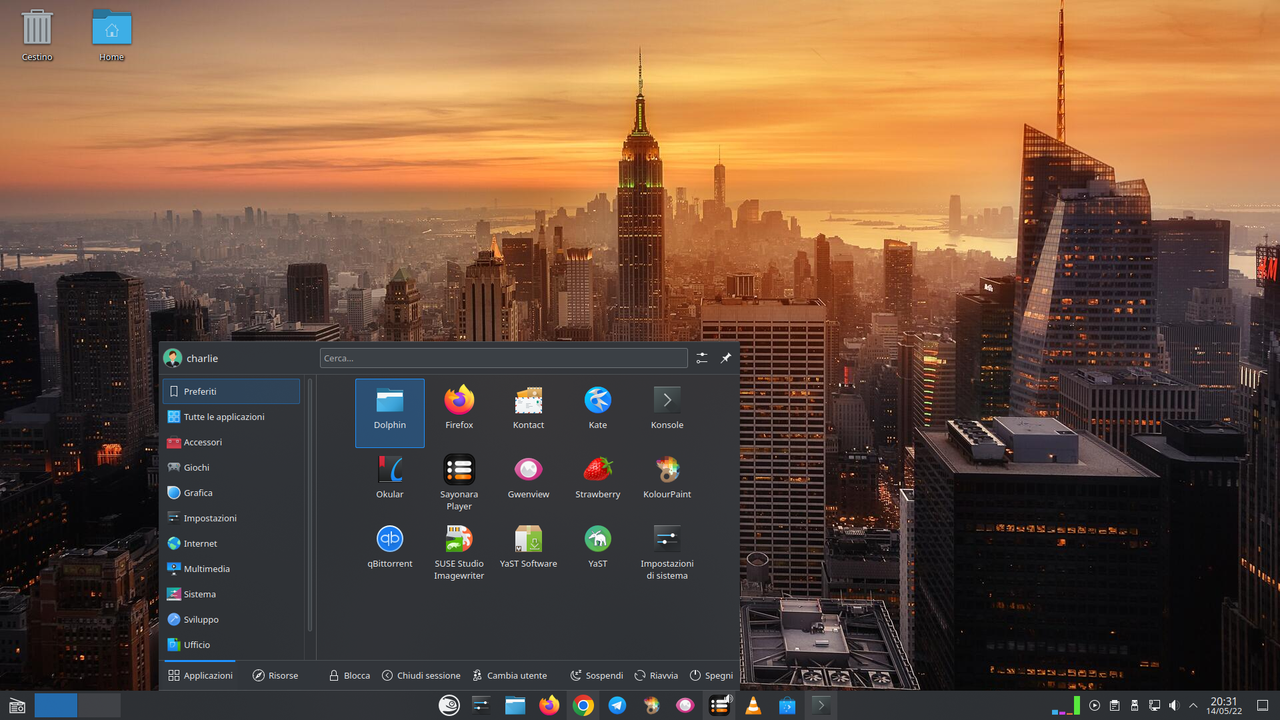Click the openSUSE application launcher in taskbar
This screenshot has width=1280, height=720.
(450, 706)
